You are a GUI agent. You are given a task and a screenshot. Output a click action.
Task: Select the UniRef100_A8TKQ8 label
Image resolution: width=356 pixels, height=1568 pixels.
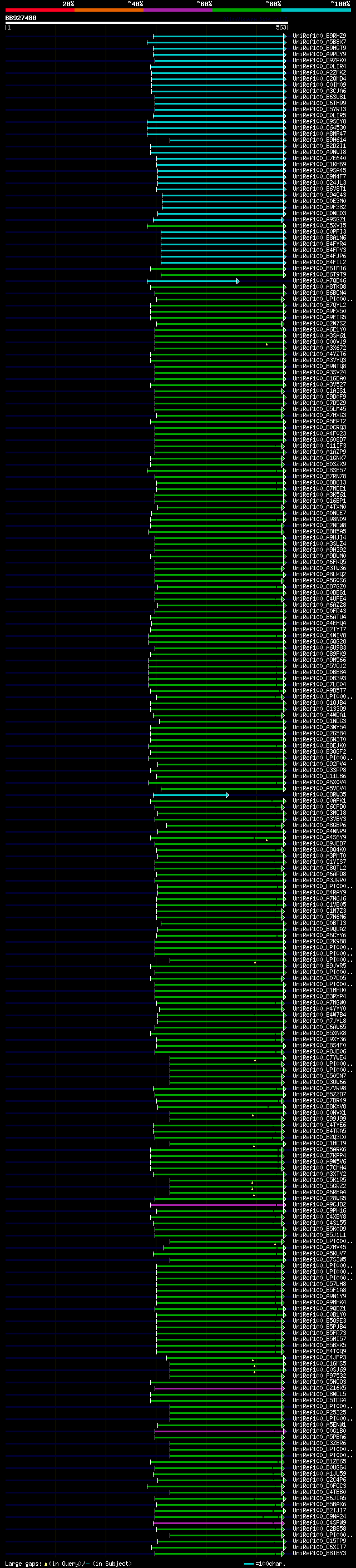point(319,286)
